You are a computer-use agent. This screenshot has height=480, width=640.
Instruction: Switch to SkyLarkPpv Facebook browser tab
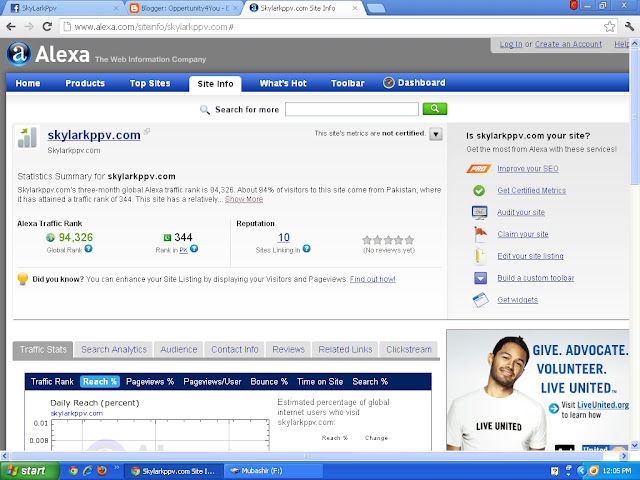tap(61, 8)
